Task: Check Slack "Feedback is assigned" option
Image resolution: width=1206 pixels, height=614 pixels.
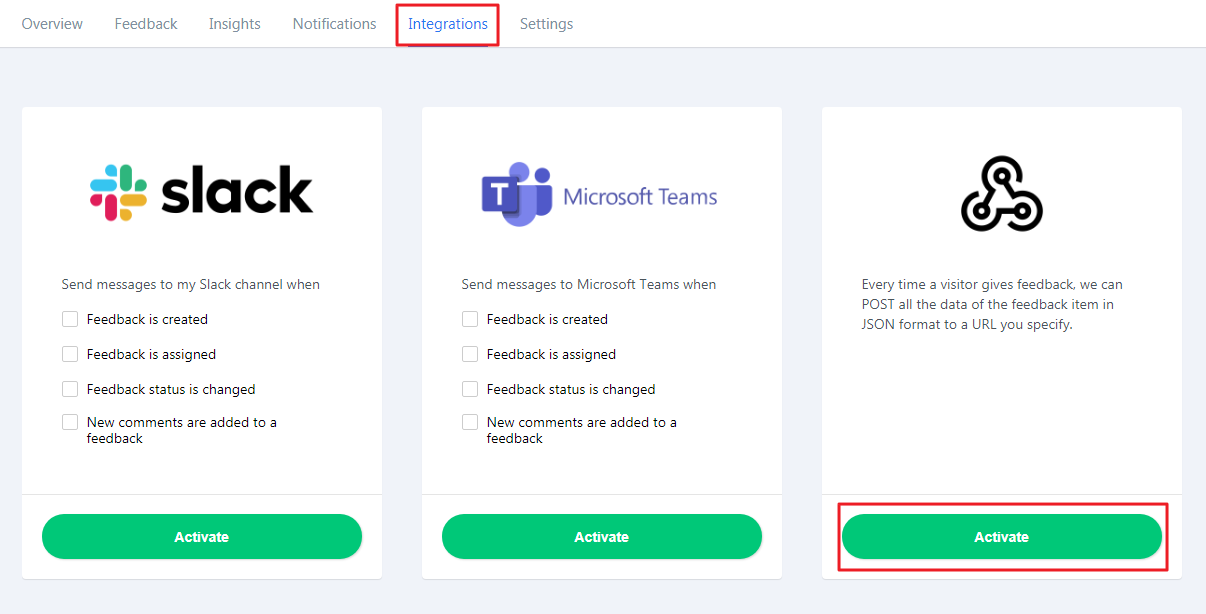Action: click(70, 354)
